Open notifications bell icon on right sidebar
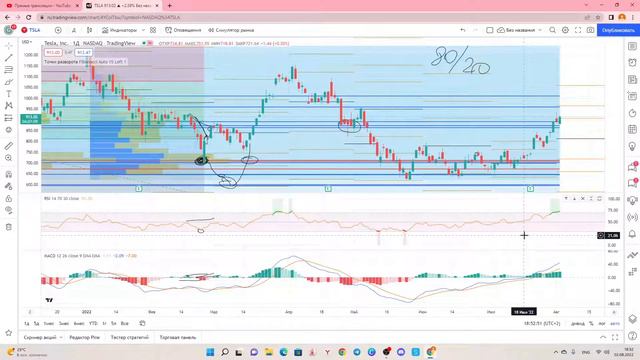Viewport: 640px width, 360px height. point(632,233)
